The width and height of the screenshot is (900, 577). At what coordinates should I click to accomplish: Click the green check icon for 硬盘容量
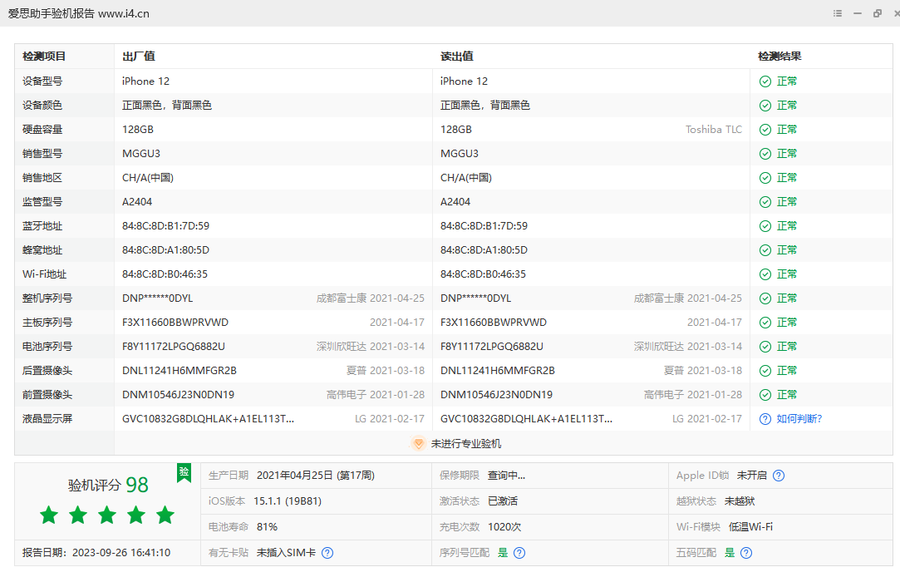point(765,130)
